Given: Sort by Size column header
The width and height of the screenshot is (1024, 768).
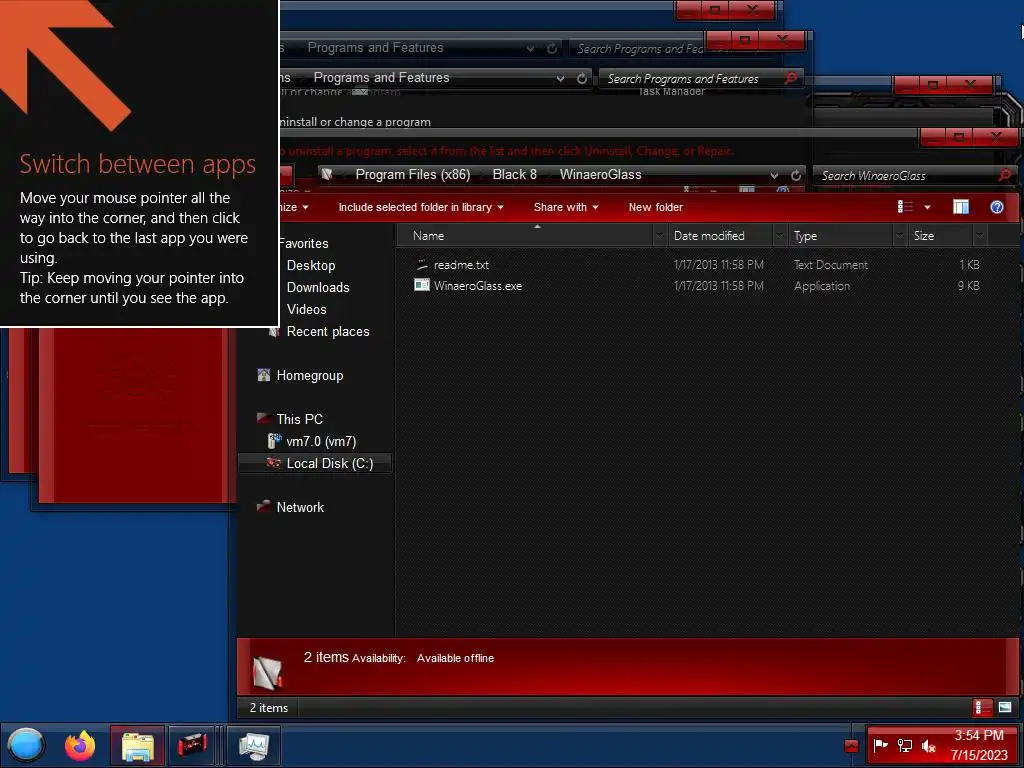Looking at the screenshot, I should (940, 236).
